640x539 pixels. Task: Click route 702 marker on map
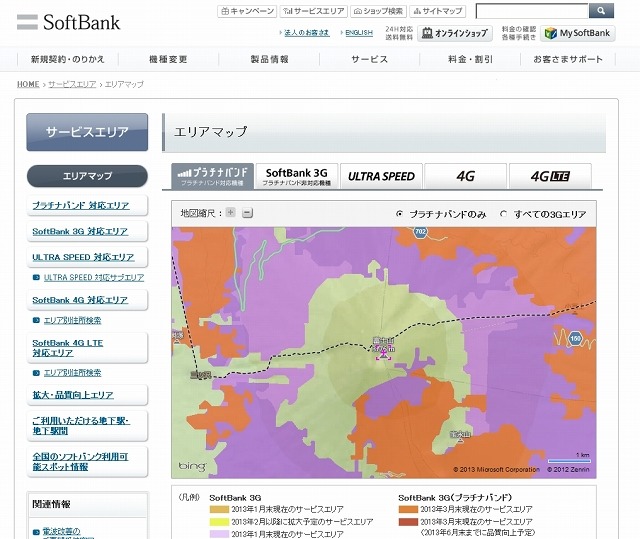tap(420, 232)
